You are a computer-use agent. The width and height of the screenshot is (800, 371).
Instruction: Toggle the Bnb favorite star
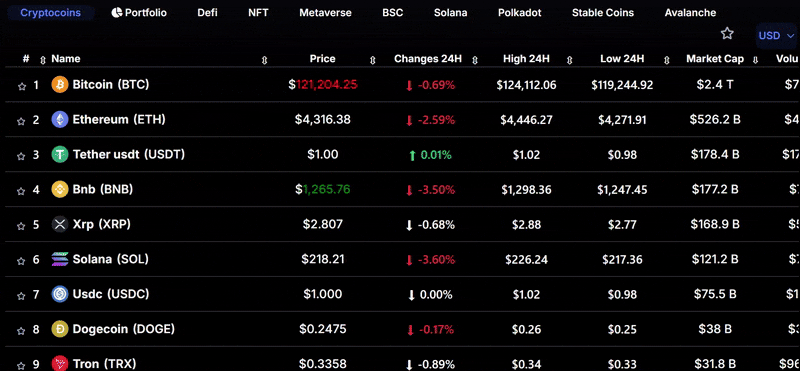(21, 191)
